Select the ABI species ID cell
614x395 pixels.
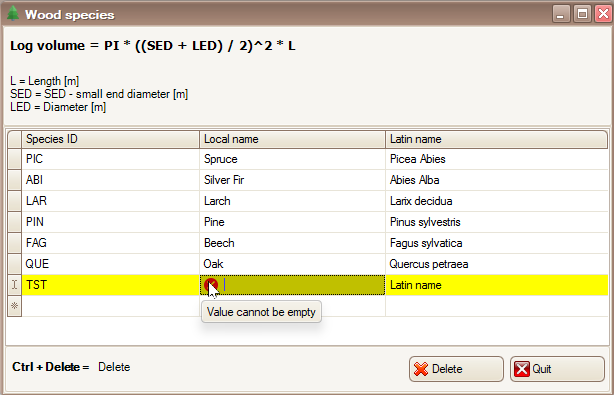pos(110,180)
